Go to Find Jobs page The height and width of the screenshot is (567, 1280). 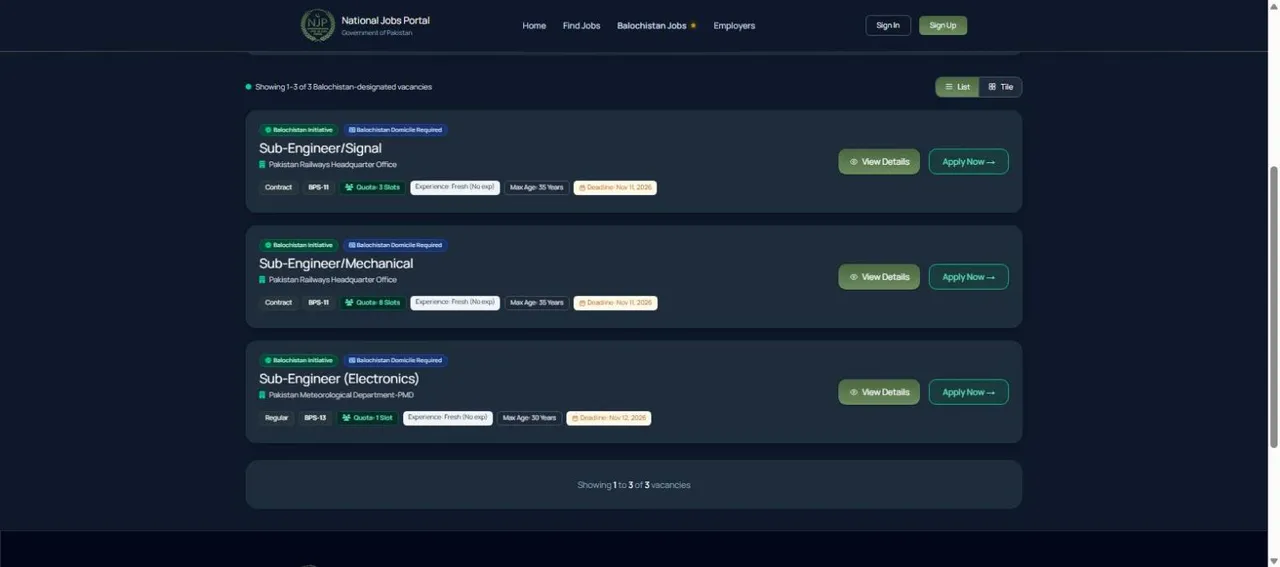tap(581, 26)
